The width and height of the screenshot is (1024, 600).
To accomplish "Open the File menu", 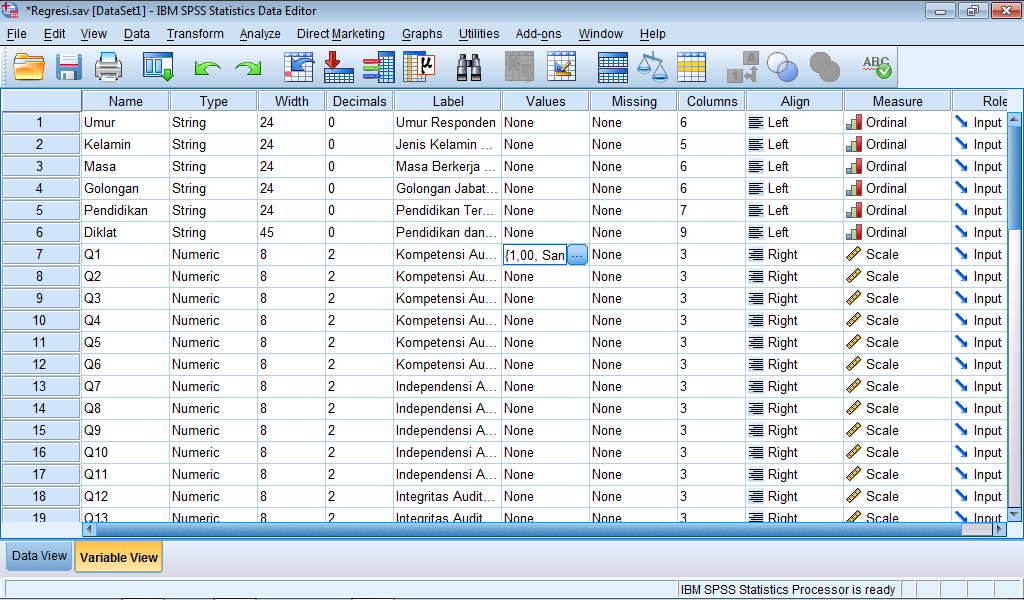I will pyautogui.click(x=16, y=34).
